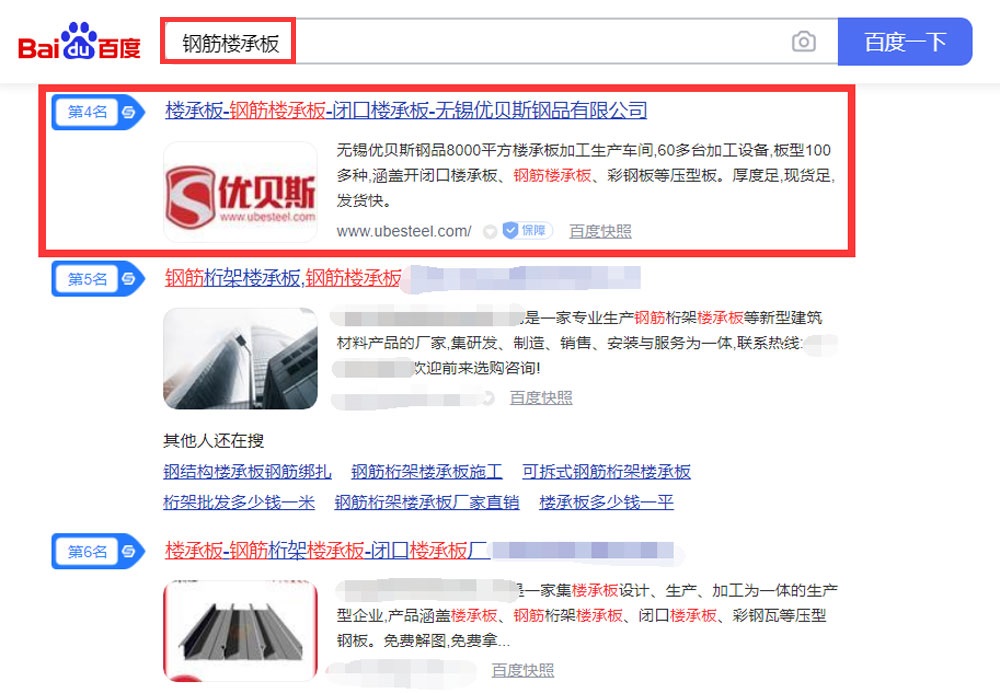Screen dimensions: 1000x693
Task: Select related search 桁架批发多少钱一米
Action: point(239,502)
